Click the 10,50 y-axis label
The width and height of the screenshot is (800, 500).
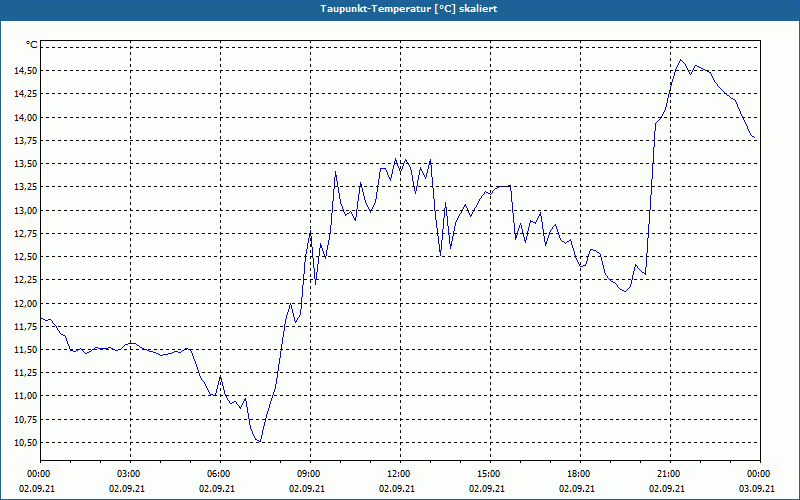(x=25, y=442)
